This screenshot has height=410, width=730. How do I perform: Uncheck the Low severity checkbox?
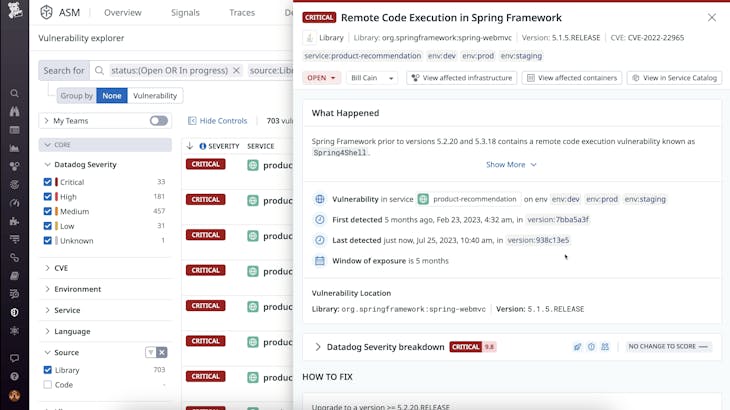coord(47,226)
